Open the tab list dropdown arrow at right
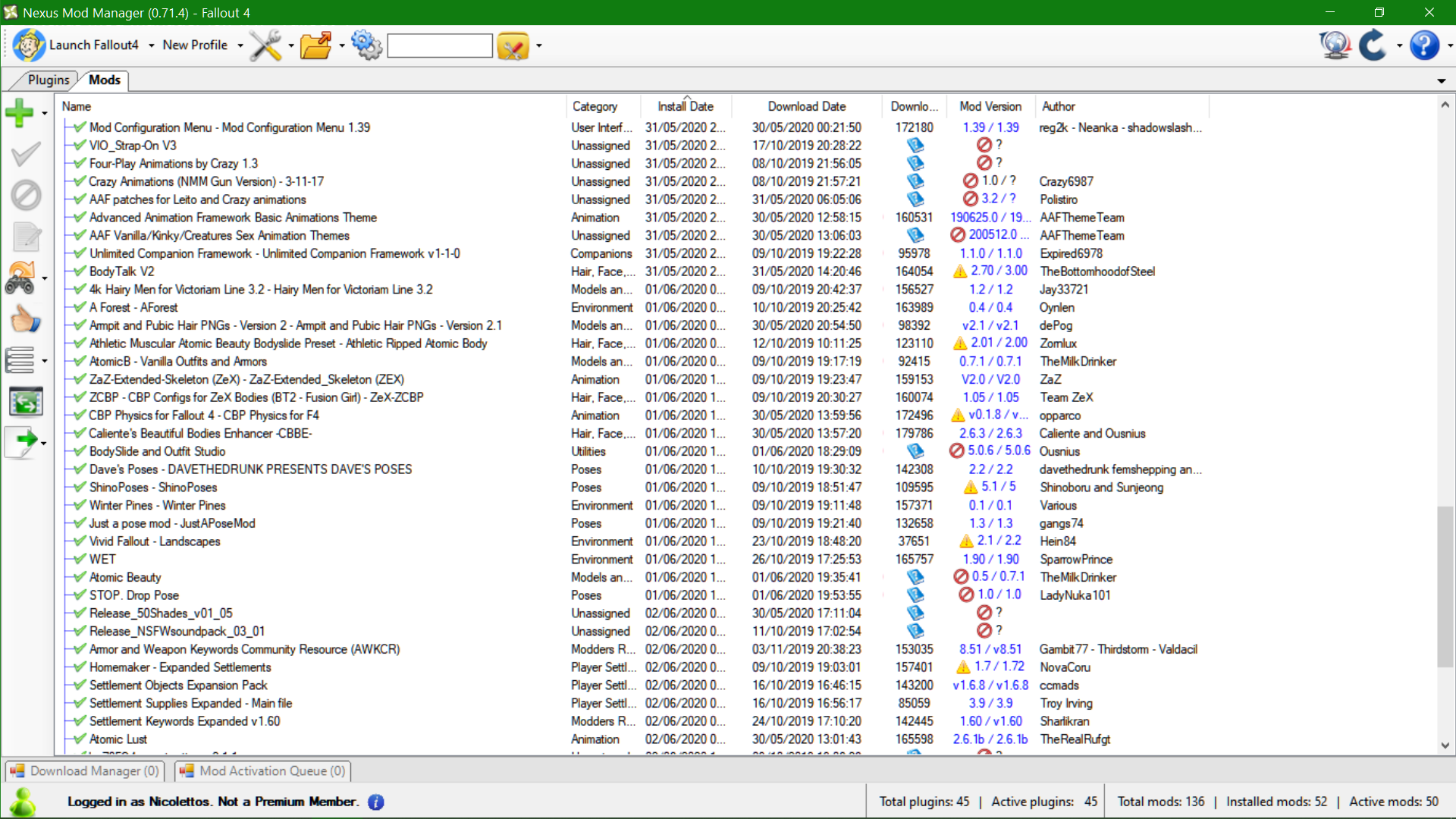This screenshot has width=1456, height=819. point(1441,81)
